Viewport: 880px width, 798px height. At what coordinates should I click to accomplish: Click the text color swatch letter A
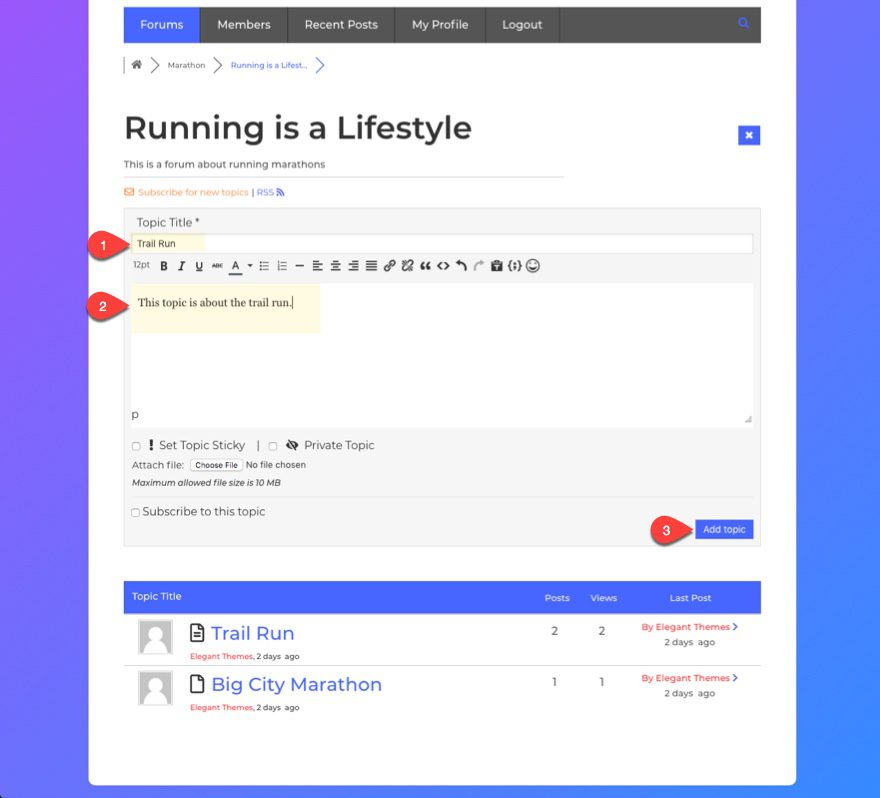[x=235, y=266]
